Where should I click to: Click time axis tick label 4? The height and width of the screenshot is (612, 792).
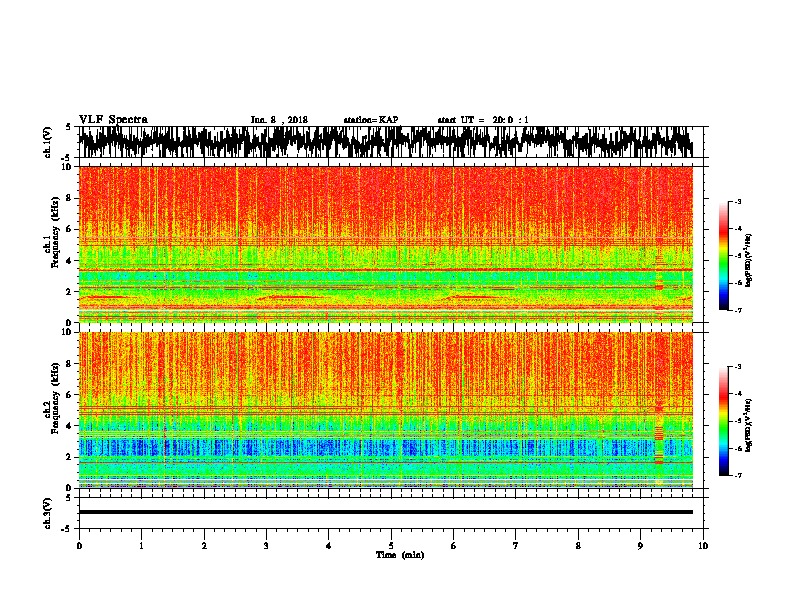click(x=329, y=546)
